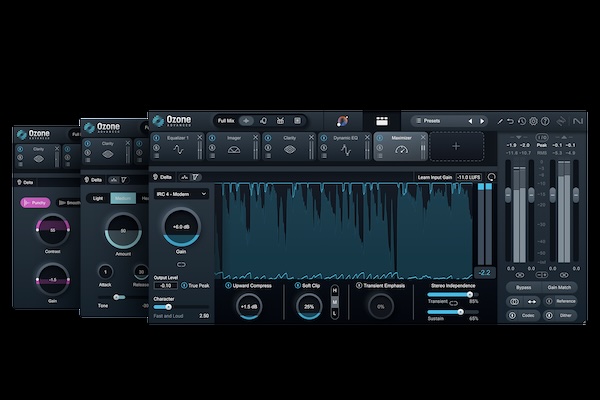Click Learn Input Gain

pyautogui.click(x=435, y=178)
